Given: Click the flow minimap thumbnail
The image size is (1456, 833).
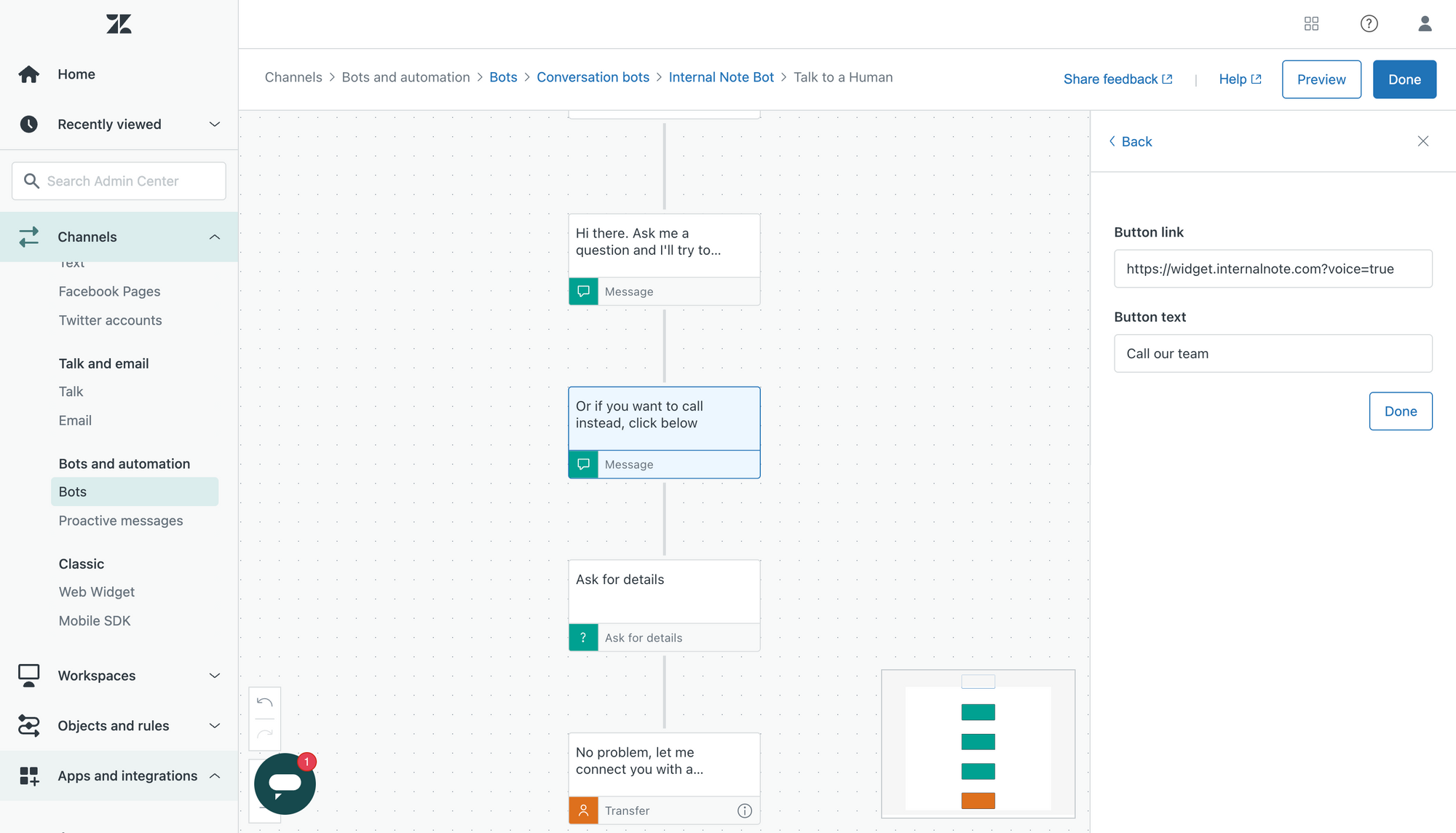Looking at the screenshot, I should tap(978, 743).
